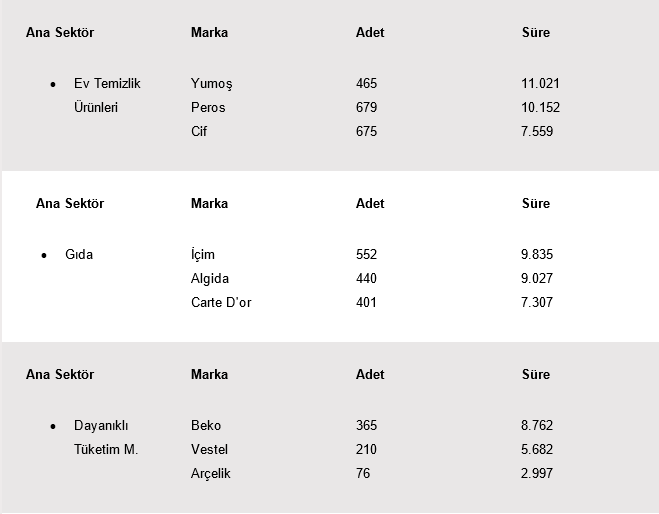This screenshot has width=659, height=514.
Task: Click the Ev Temizlik Ürünleri sector label
Action: (x=106, y=96)
